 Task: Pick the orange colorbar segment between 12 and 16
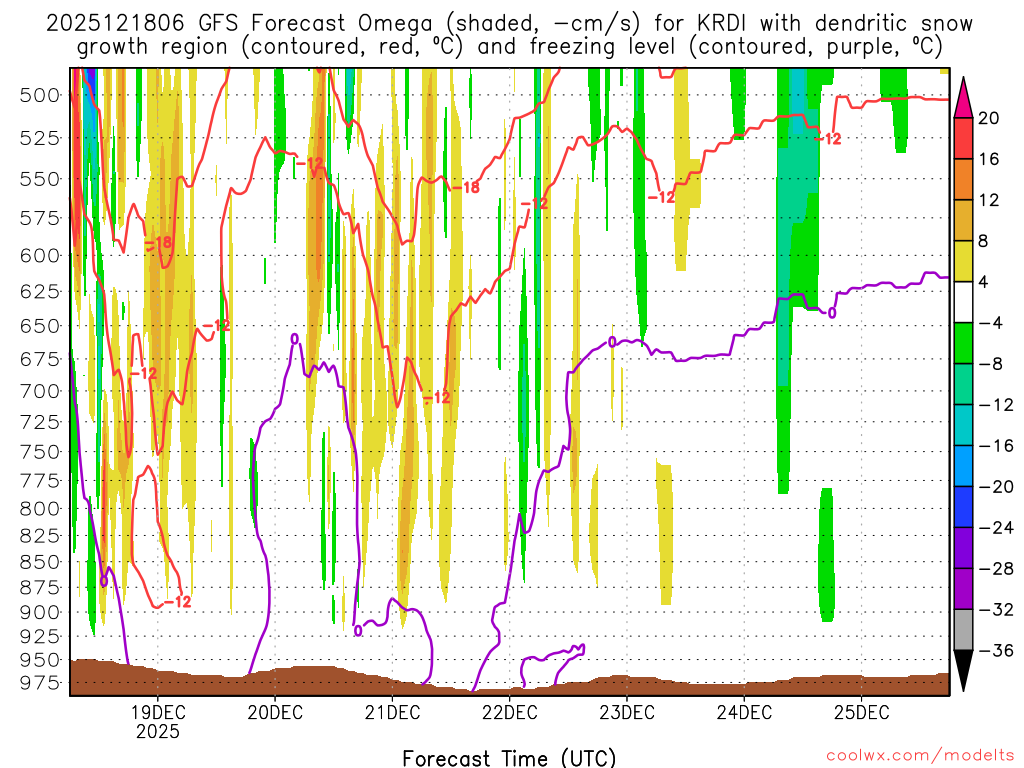[963, 180]
